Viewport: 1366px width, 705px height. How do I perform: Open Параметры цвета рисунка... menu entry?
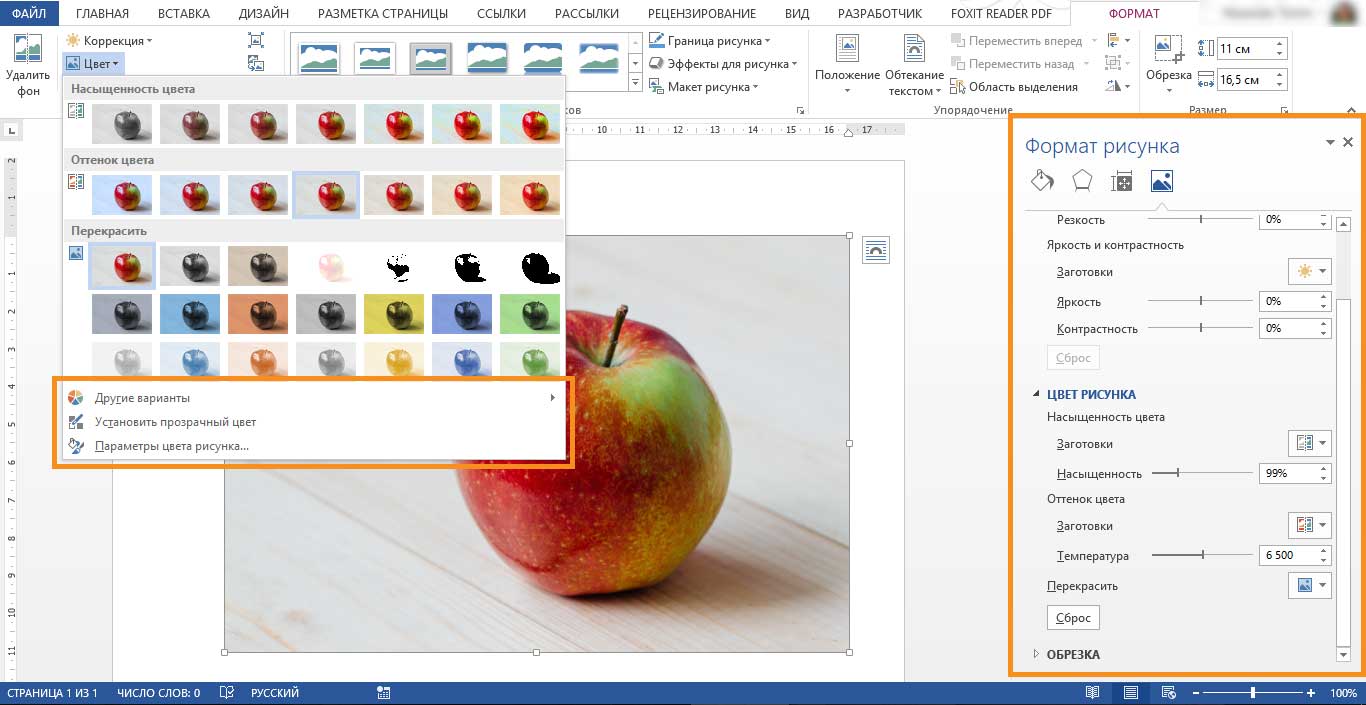(x=171, y=446)
